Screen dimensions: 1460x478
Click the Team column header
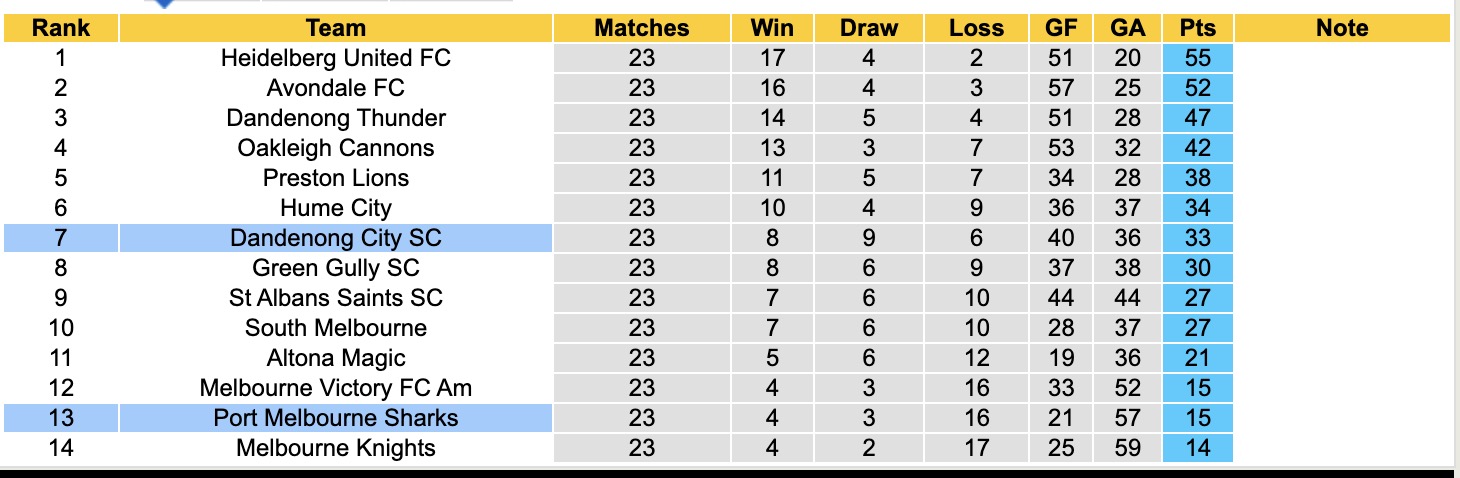pos(336,28)
